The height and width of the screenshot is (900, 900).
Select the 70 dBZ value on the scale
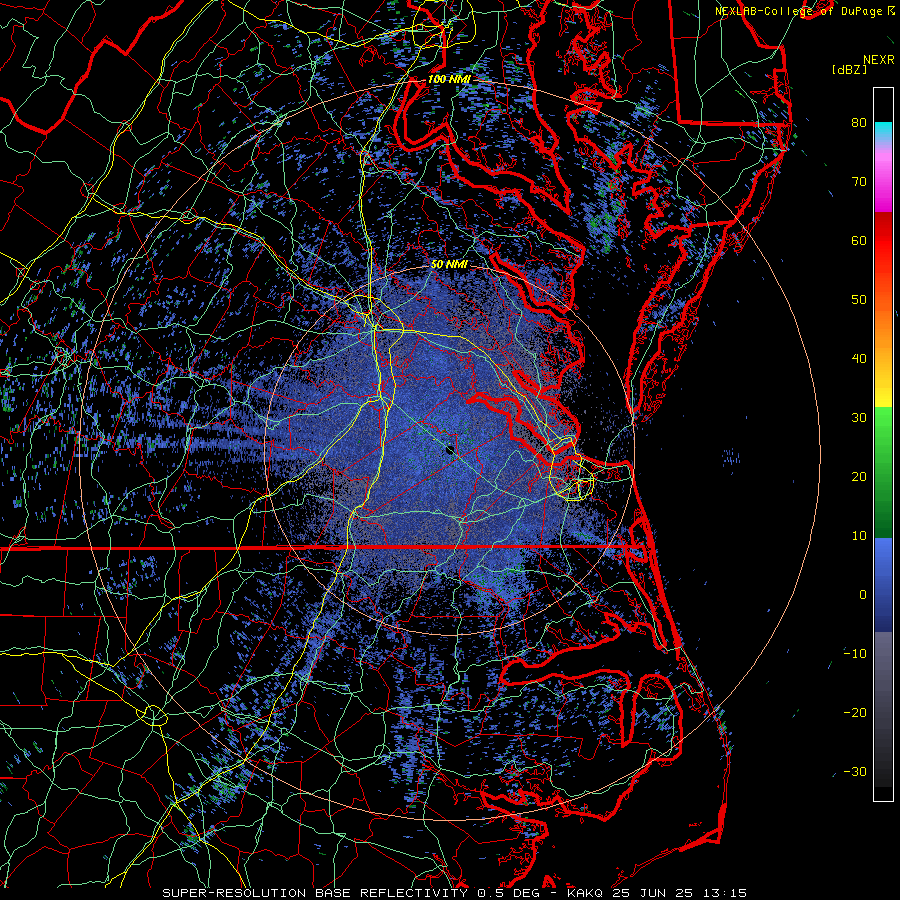(x=859, y=182)
